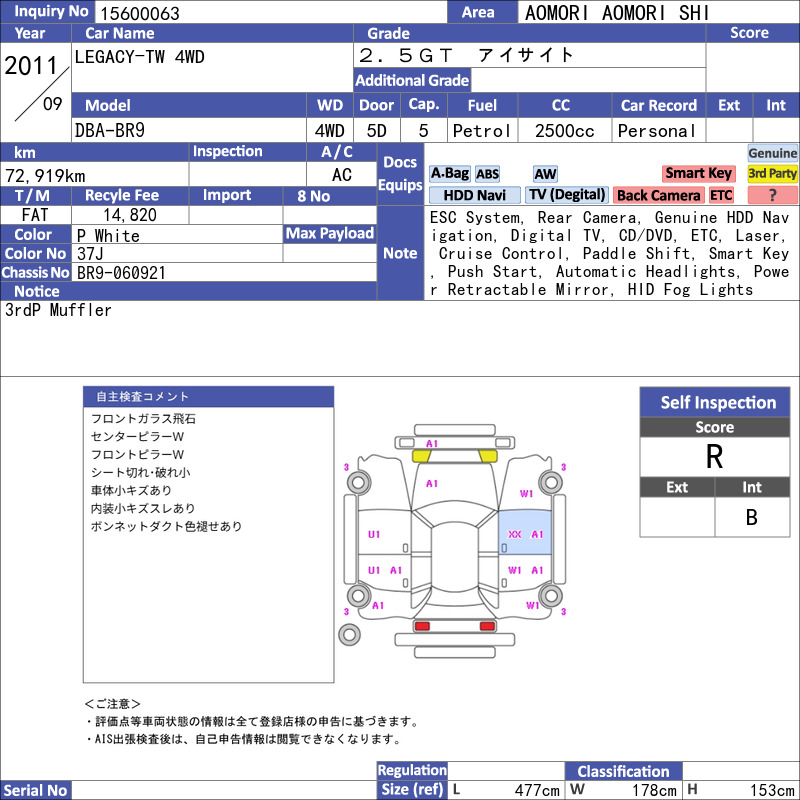Toggle the 3rd Party legend label

(x=772, y=173)
